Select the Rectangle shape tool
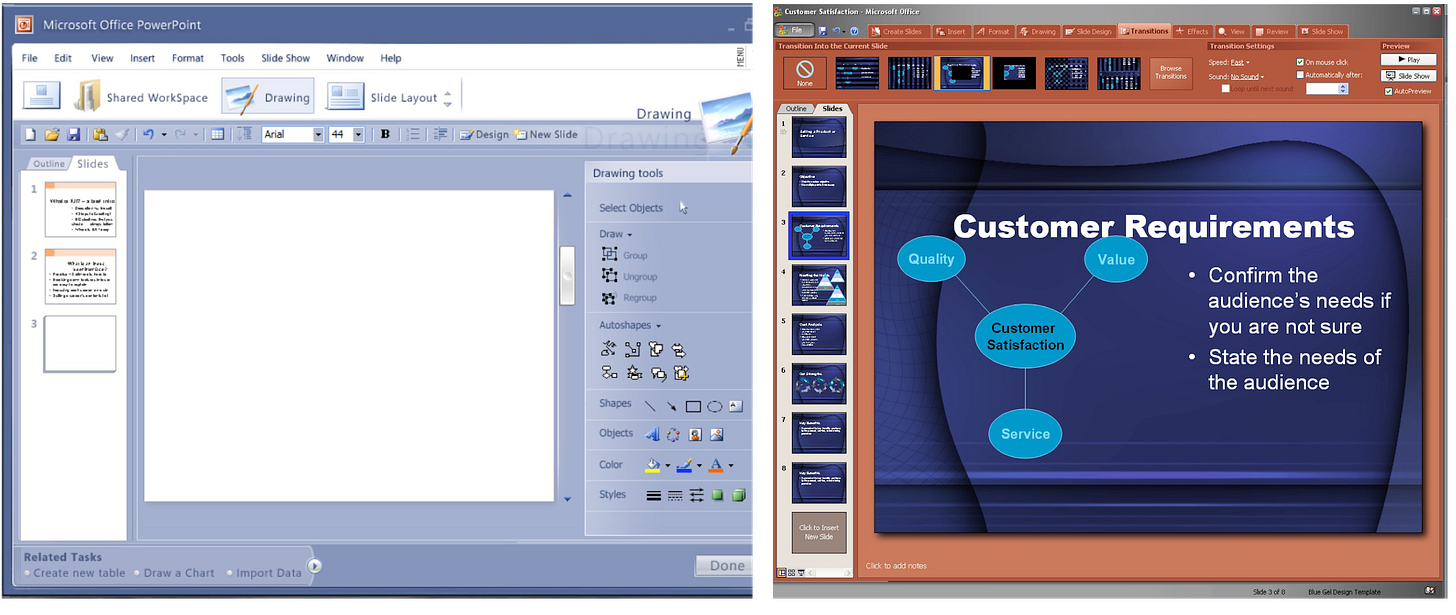Viewport: 1456px width, 615px height. click(693, 406)
